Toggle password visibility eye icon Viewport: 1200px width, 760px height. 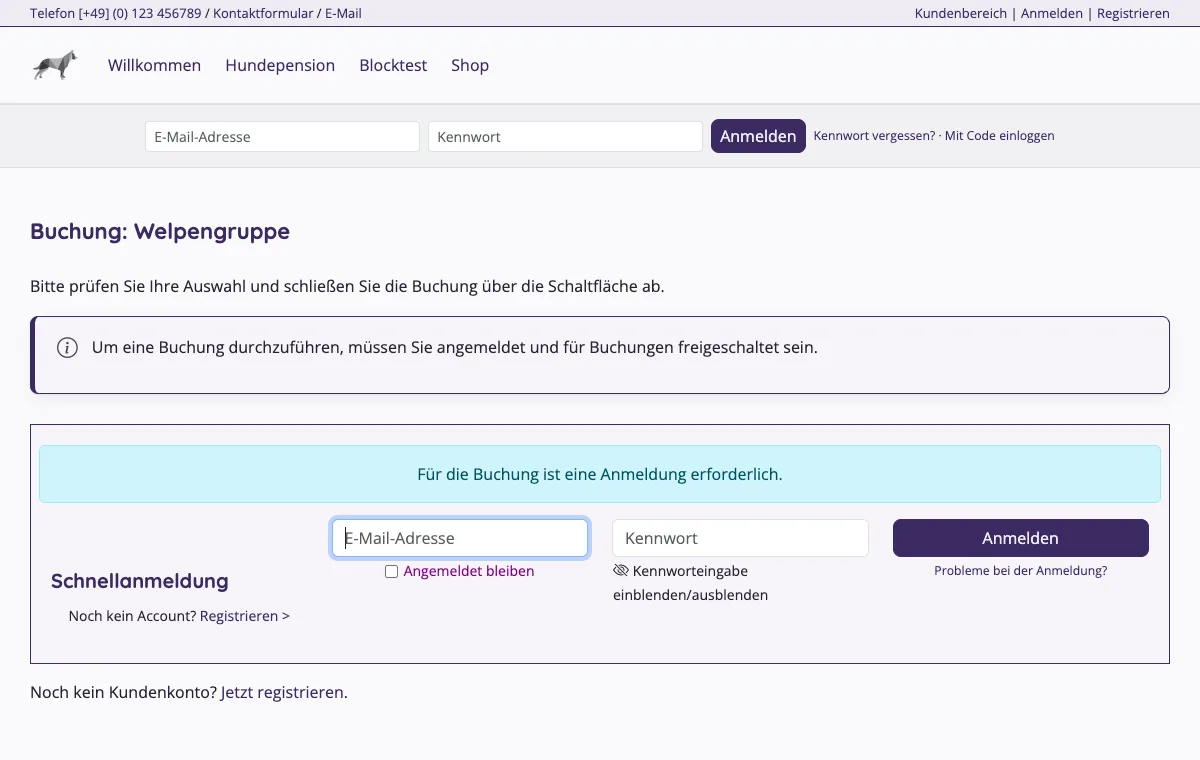pos(621,571)
